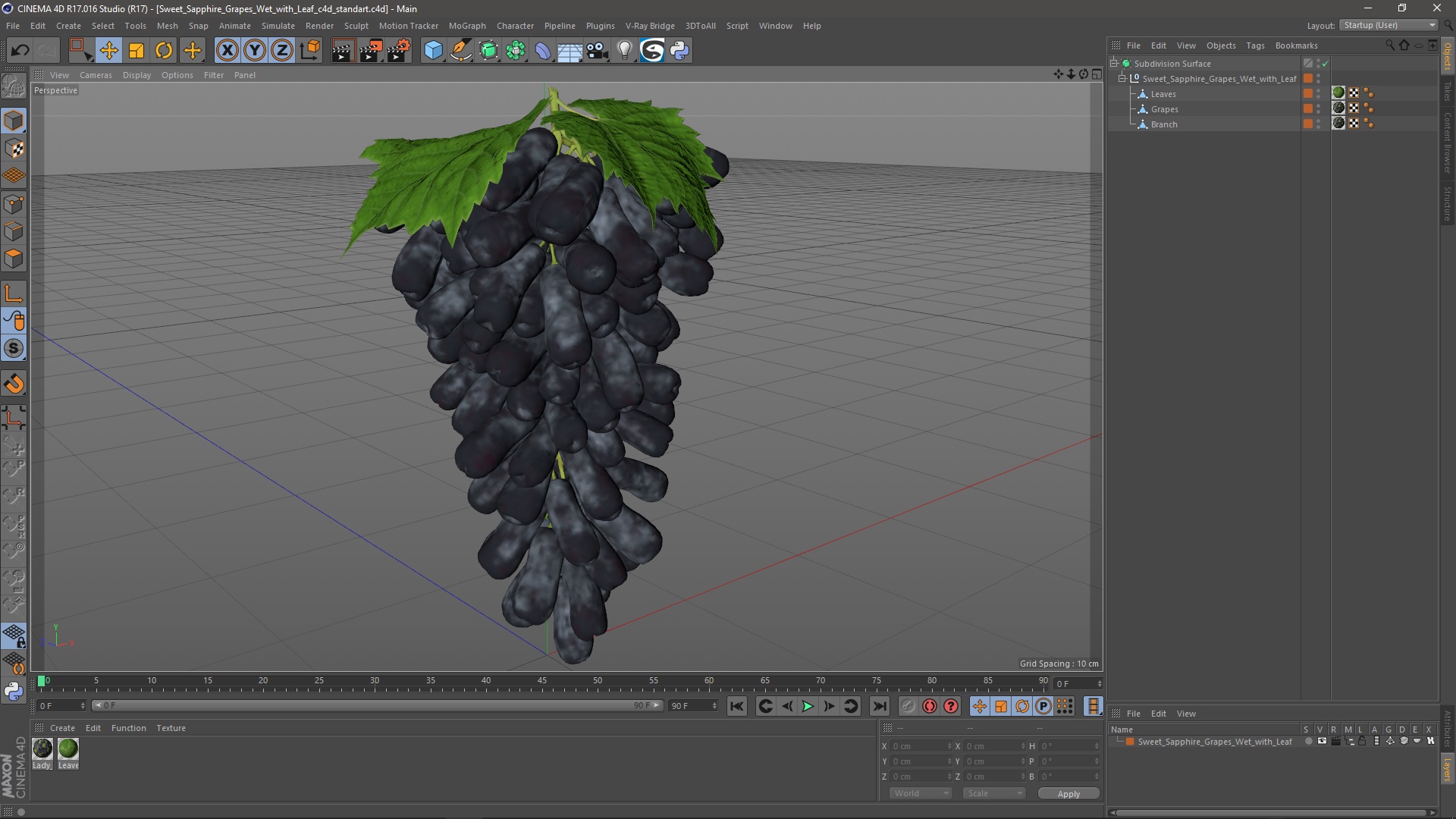Image resolution: width=1456 pixels, height=819 pixels.
Task: Open the spline pen tool
Action: 460,51
